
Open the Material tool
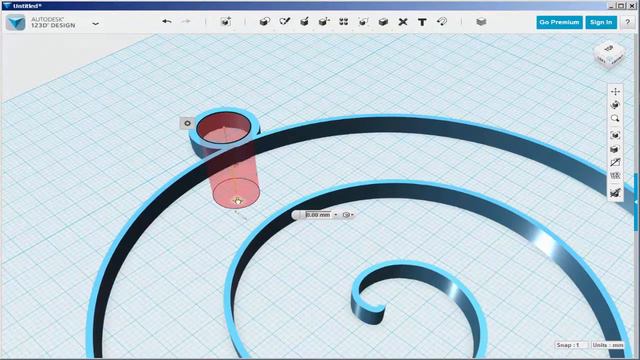coord(481,22)
